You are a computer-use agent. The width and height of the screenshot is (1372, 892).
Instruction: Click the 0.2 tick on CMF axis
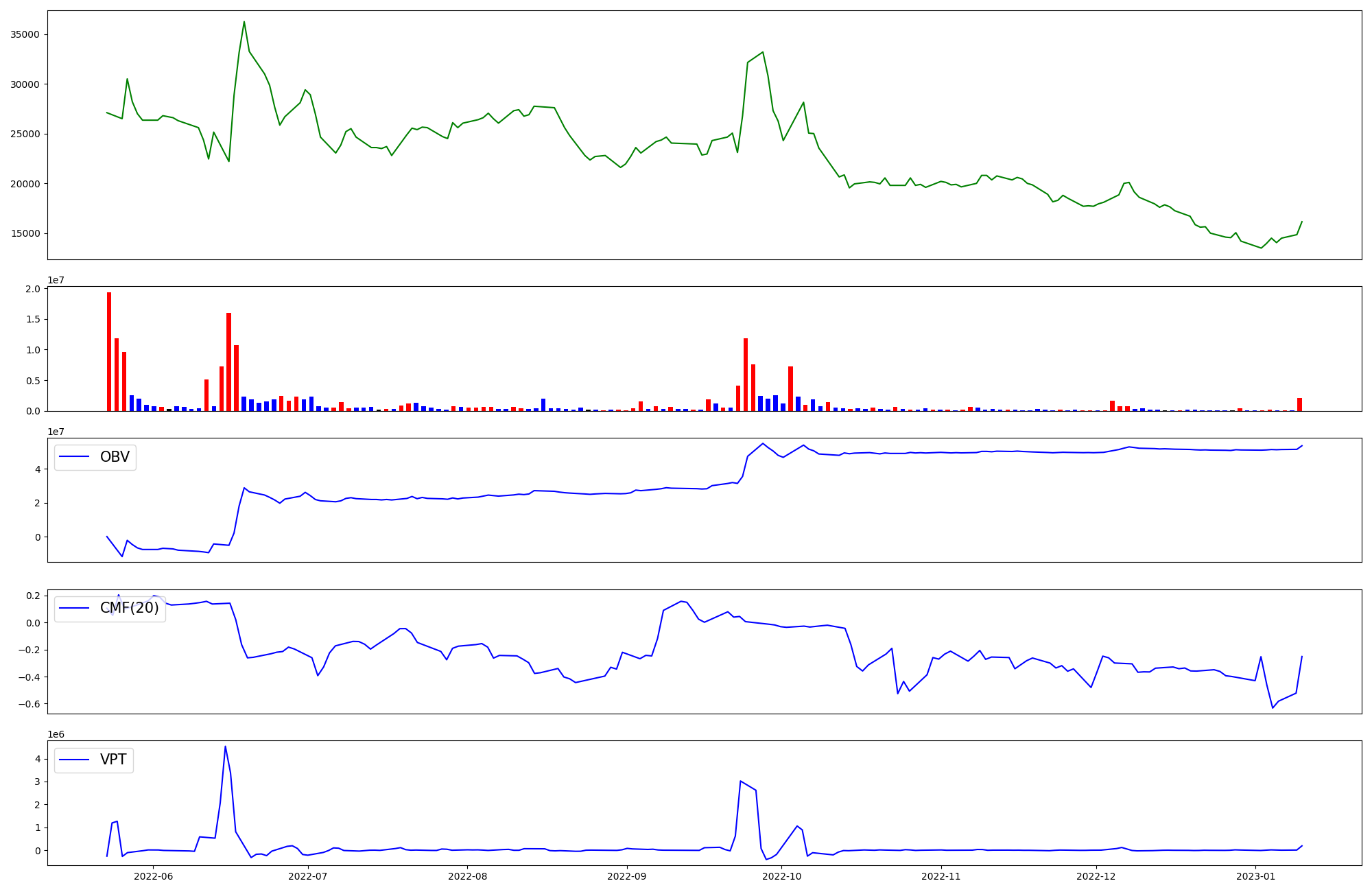tap(34, 596)
